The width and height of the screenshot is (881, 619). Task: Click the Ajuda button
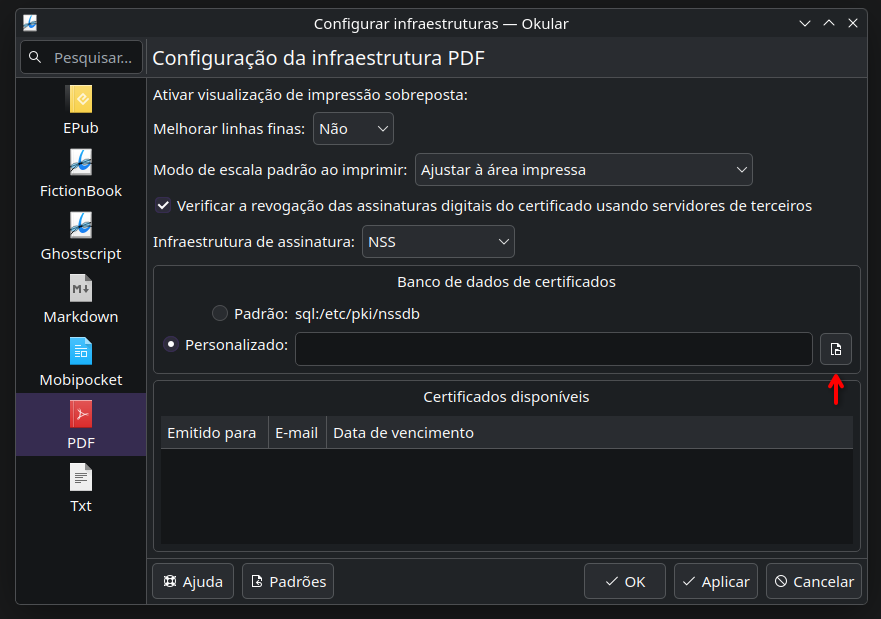[193, 581]
